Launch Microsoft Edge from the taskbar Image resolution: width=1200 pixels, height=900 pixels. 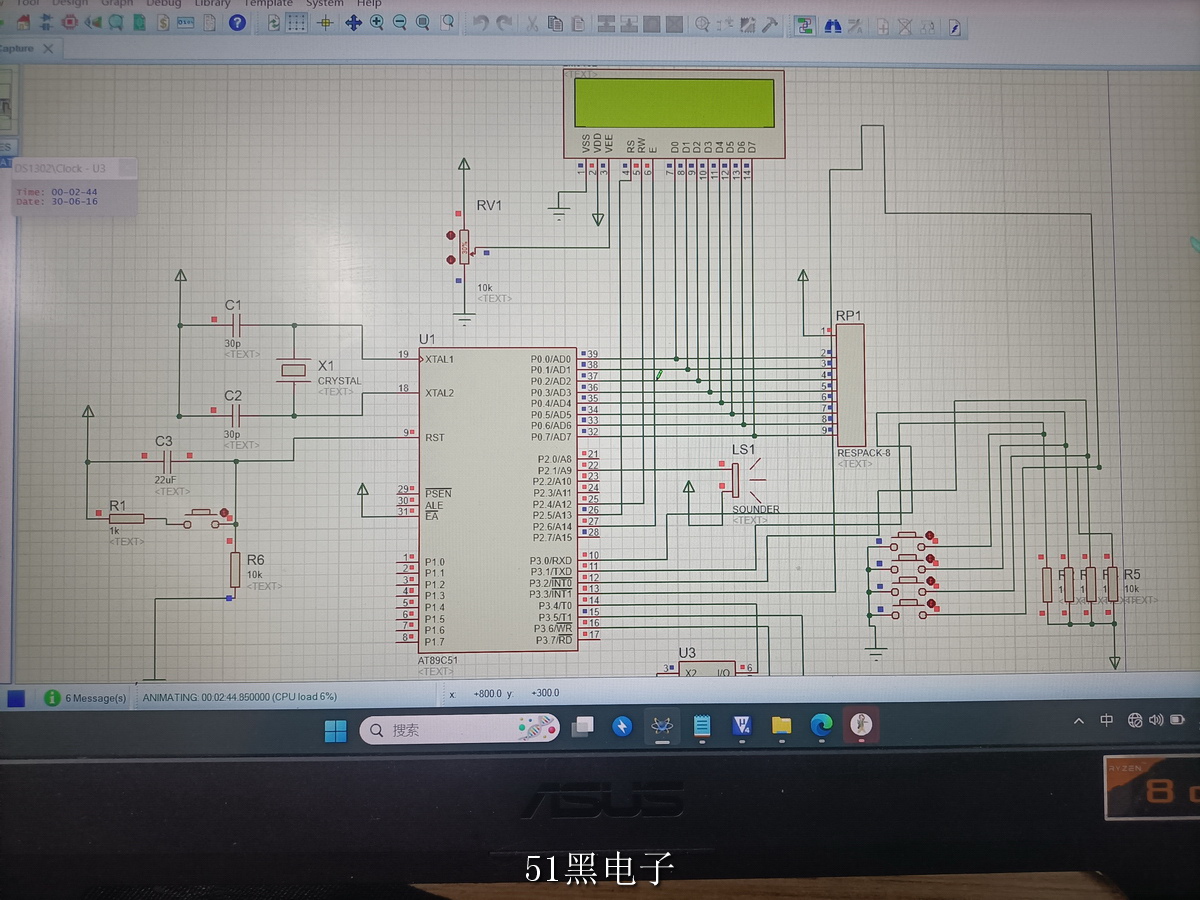(x=821, y=725)
